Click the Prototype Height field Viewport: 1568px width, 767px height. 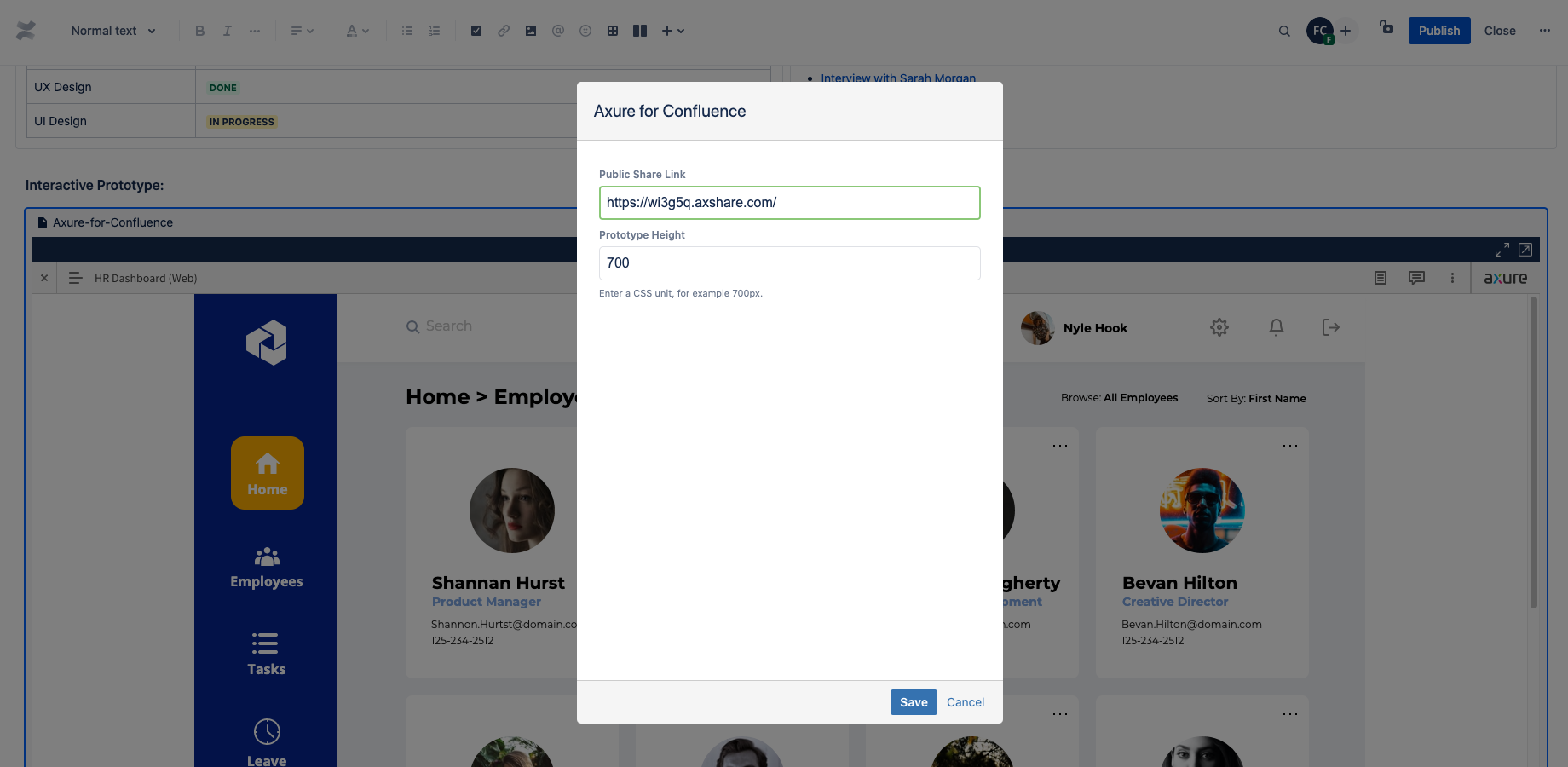[790, 263]
